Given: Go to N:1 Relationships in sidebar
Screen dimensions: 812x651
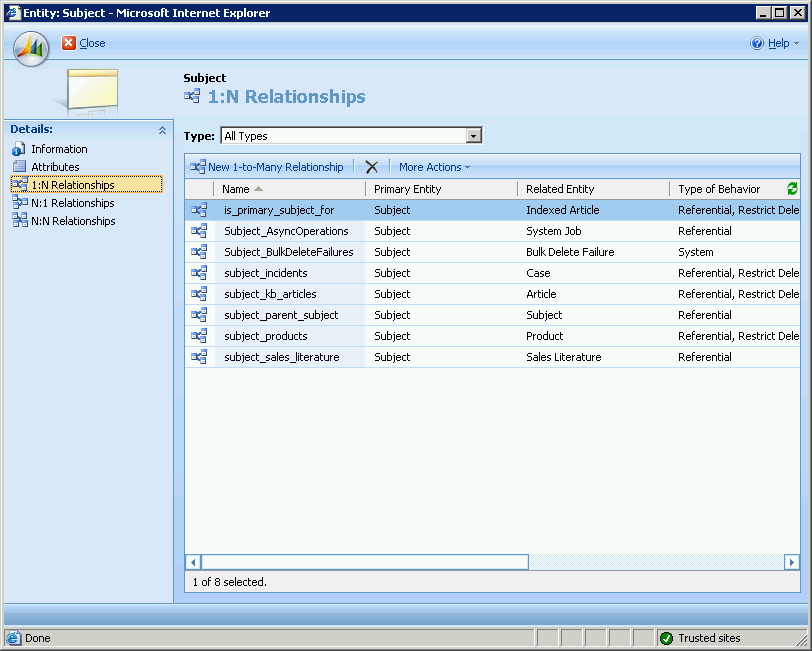Looking at the screenshot, I should (x=72, y=203).
